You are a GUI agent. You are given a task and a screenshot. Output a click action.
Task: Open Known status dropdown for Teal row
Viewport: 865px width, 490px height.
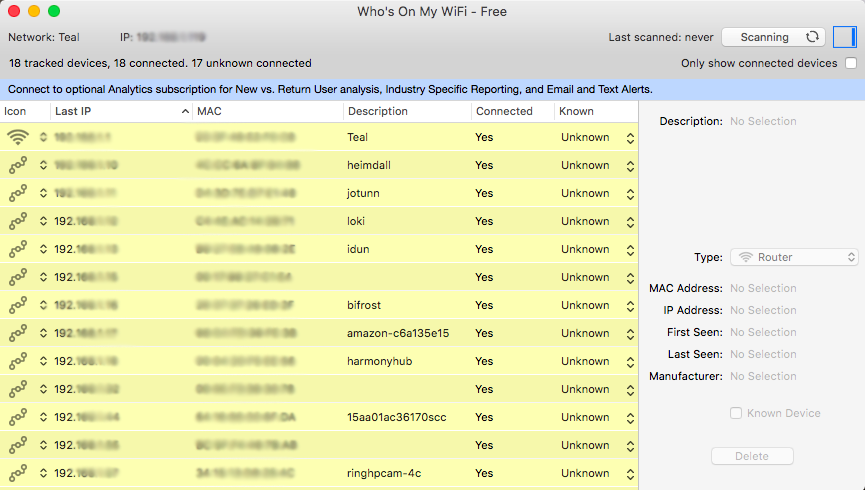pos(630,137)
